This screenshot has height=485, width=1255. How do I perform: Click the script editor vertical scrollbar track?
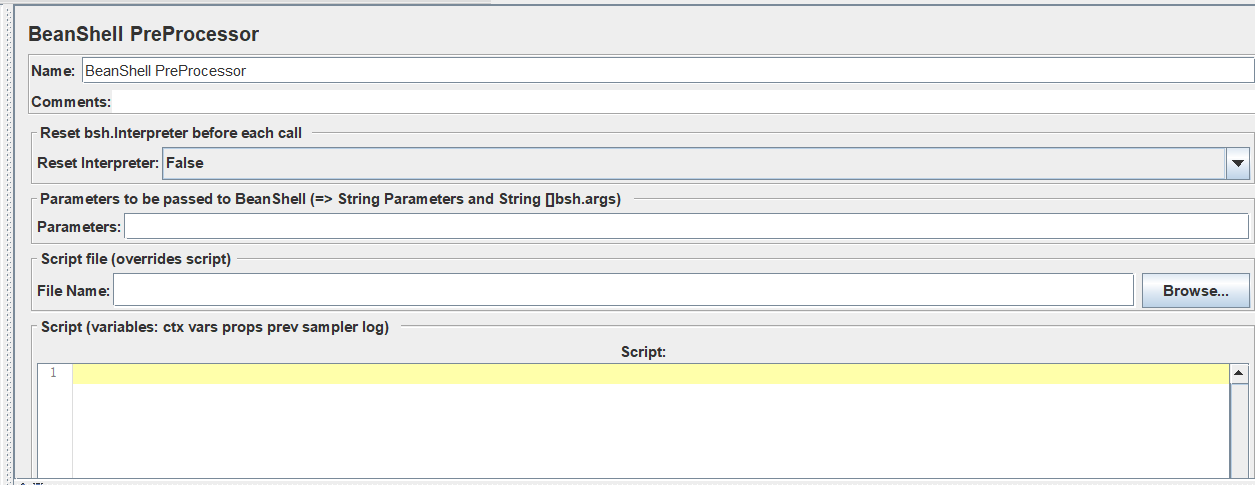point(1239,430)
